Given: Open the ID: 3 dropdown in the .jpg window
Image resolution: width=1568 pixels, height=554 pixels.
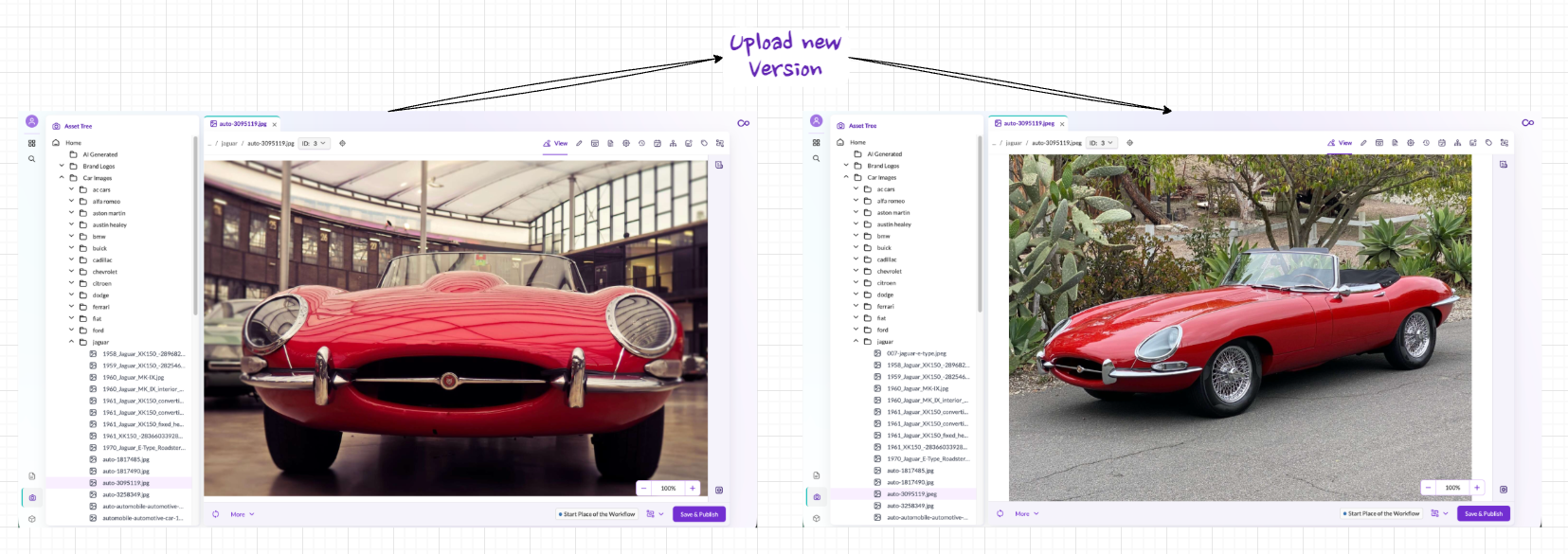Looking at the screenshot, I should tap(314, 144).
